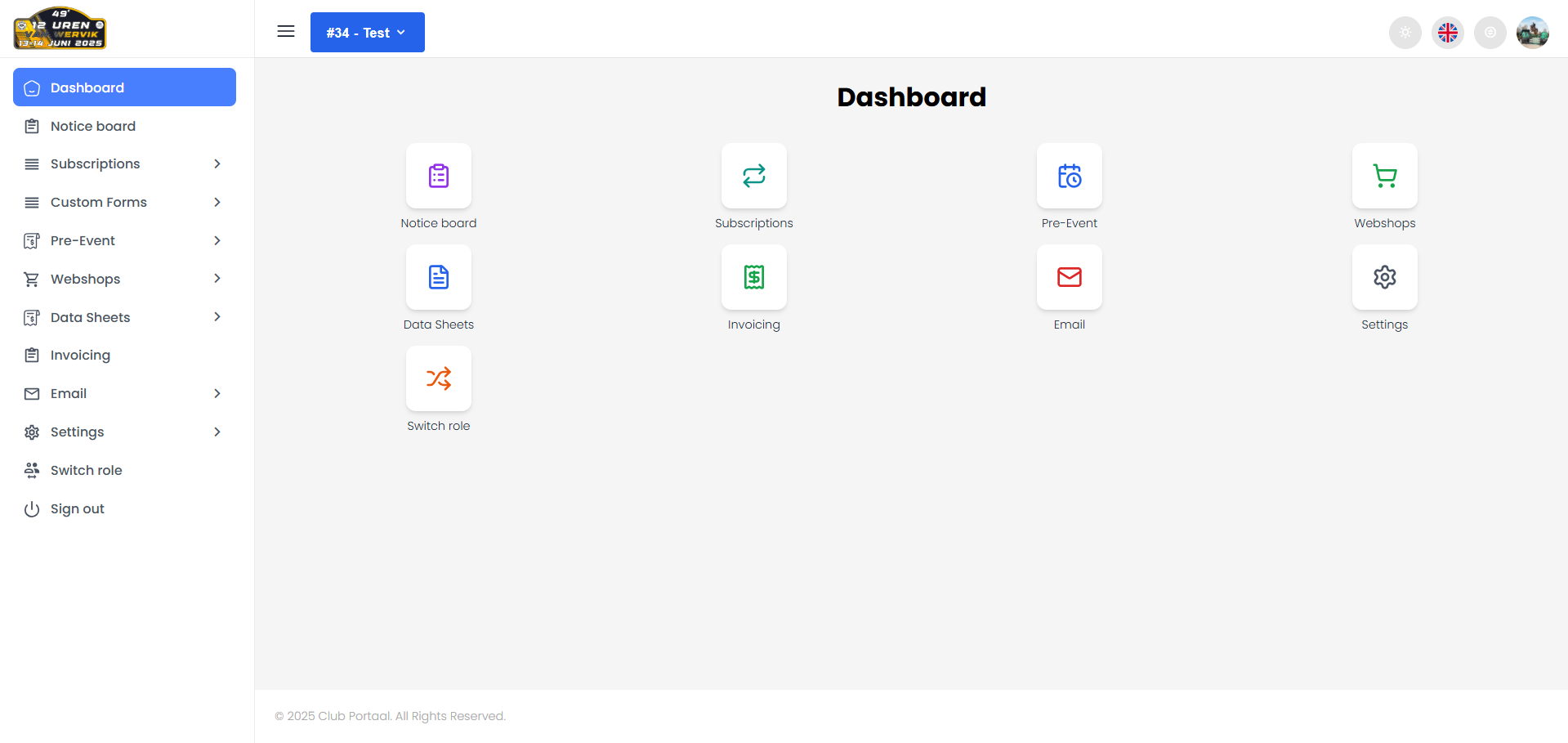Image resolution: width=1568 pixels, height=743 pixels.
Task: Open the Settings gear tile
Action: pyautogui.click(x=1384, y=278)
